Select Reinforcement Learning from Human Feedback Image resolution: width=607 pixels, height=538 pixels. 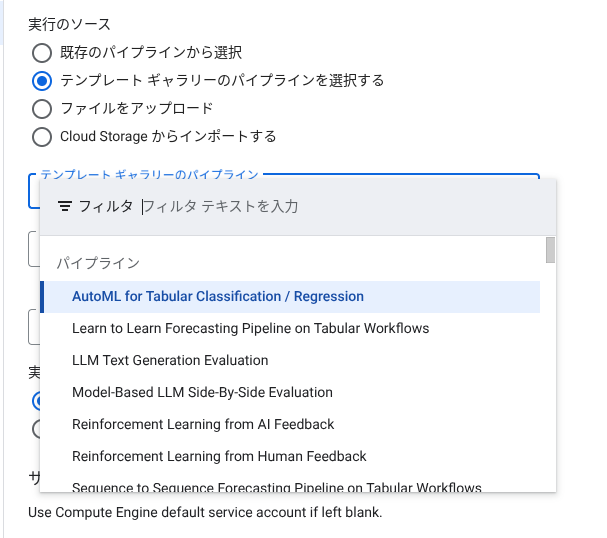coord(290,457)
